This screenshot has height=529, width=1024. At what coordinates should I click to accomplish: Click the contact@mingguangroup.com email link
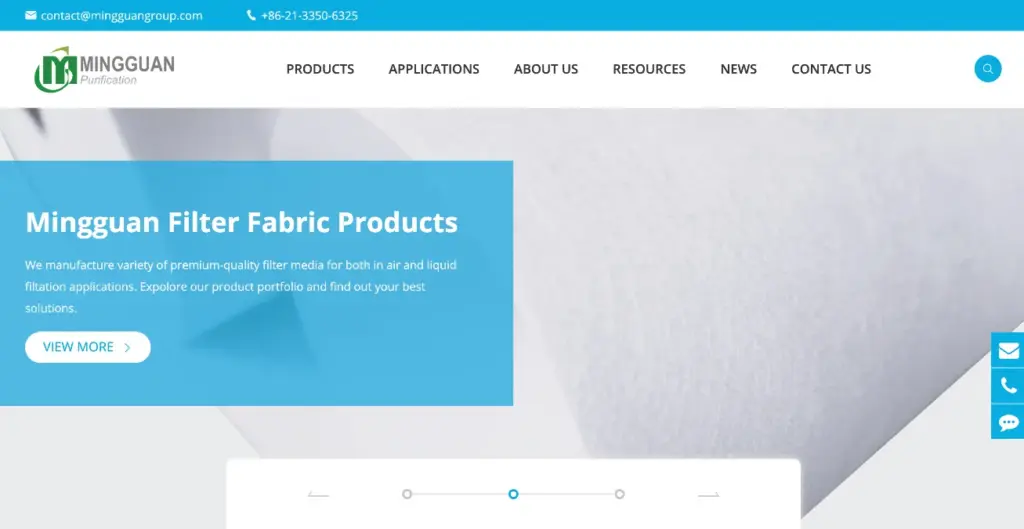(x=121, y=16)
